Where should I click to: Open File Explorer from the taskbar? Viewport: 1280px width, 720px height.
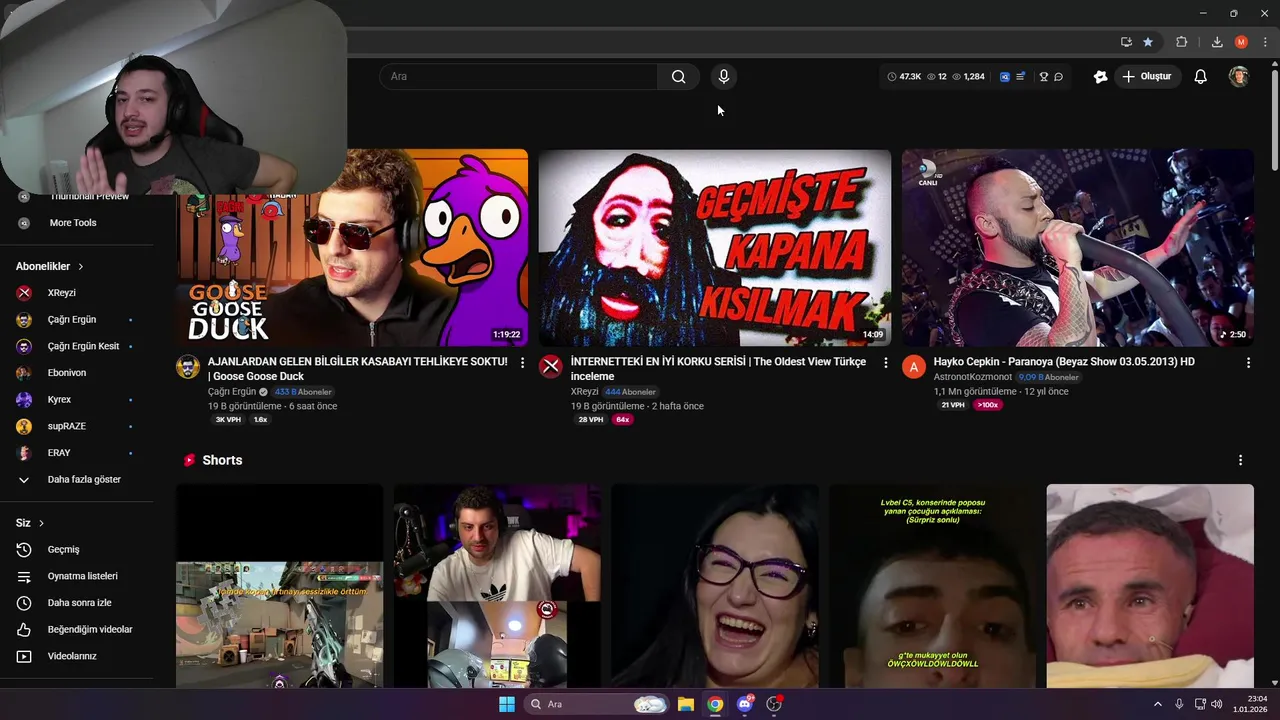(686, 704)
